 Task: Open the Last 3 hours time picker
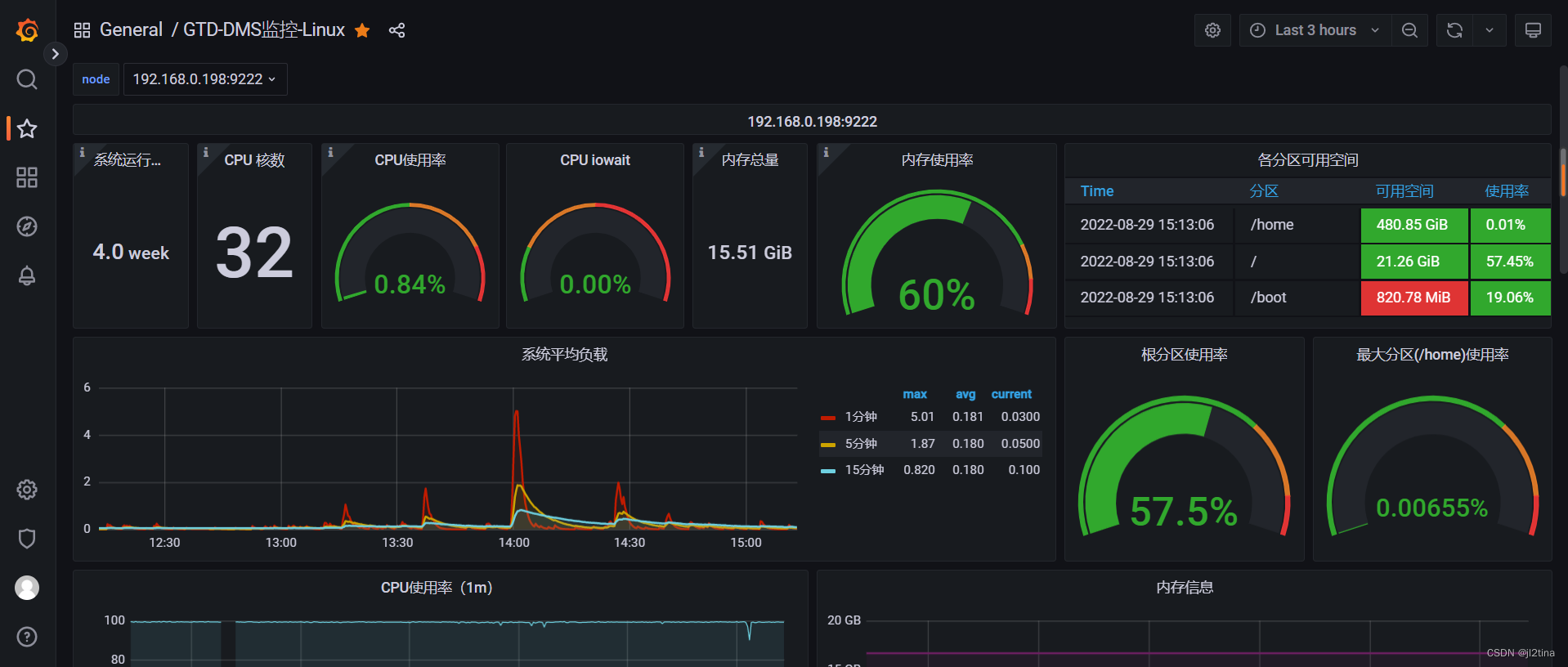[1315, 30]
